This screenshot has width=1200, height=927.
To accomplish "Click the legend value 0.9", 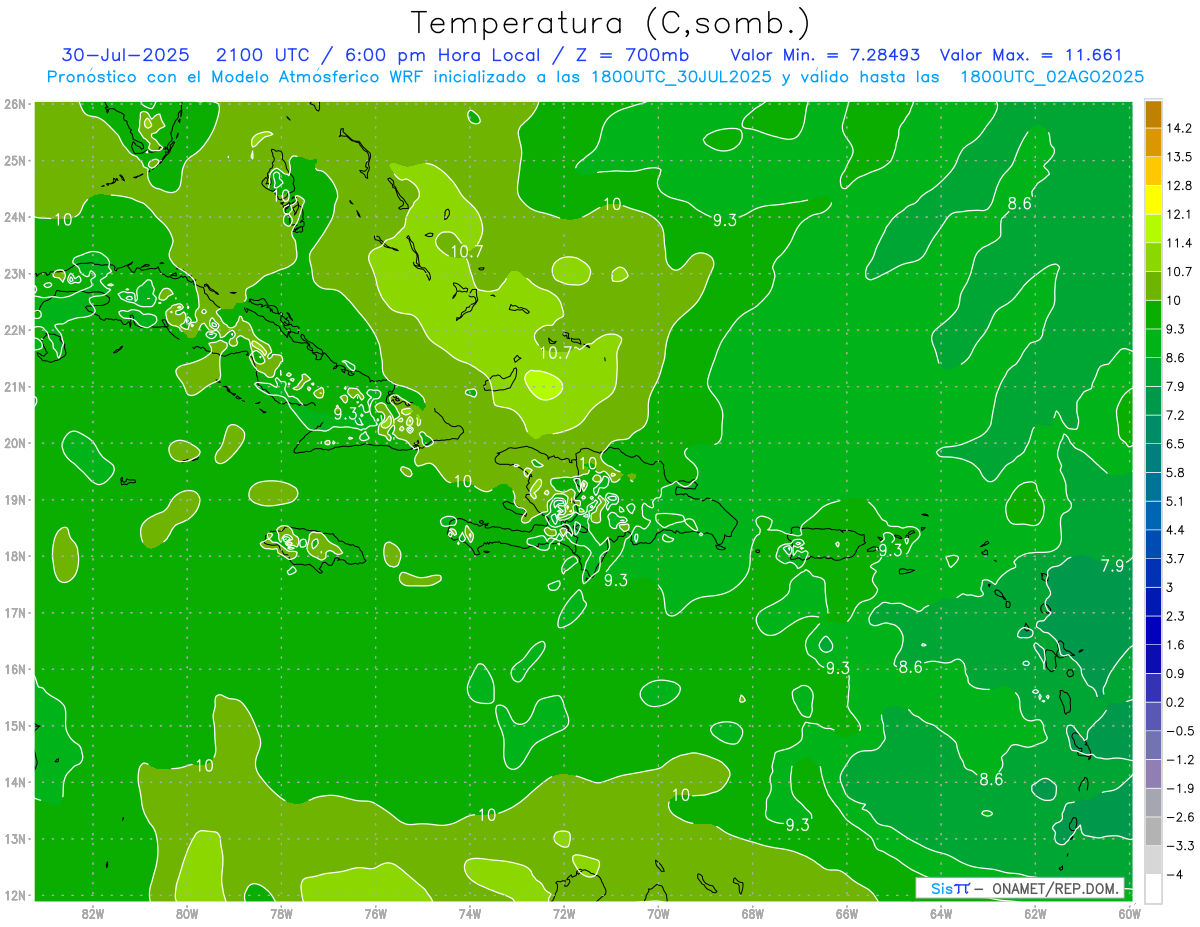I will pyautogui.click(x=1176, y=673).
